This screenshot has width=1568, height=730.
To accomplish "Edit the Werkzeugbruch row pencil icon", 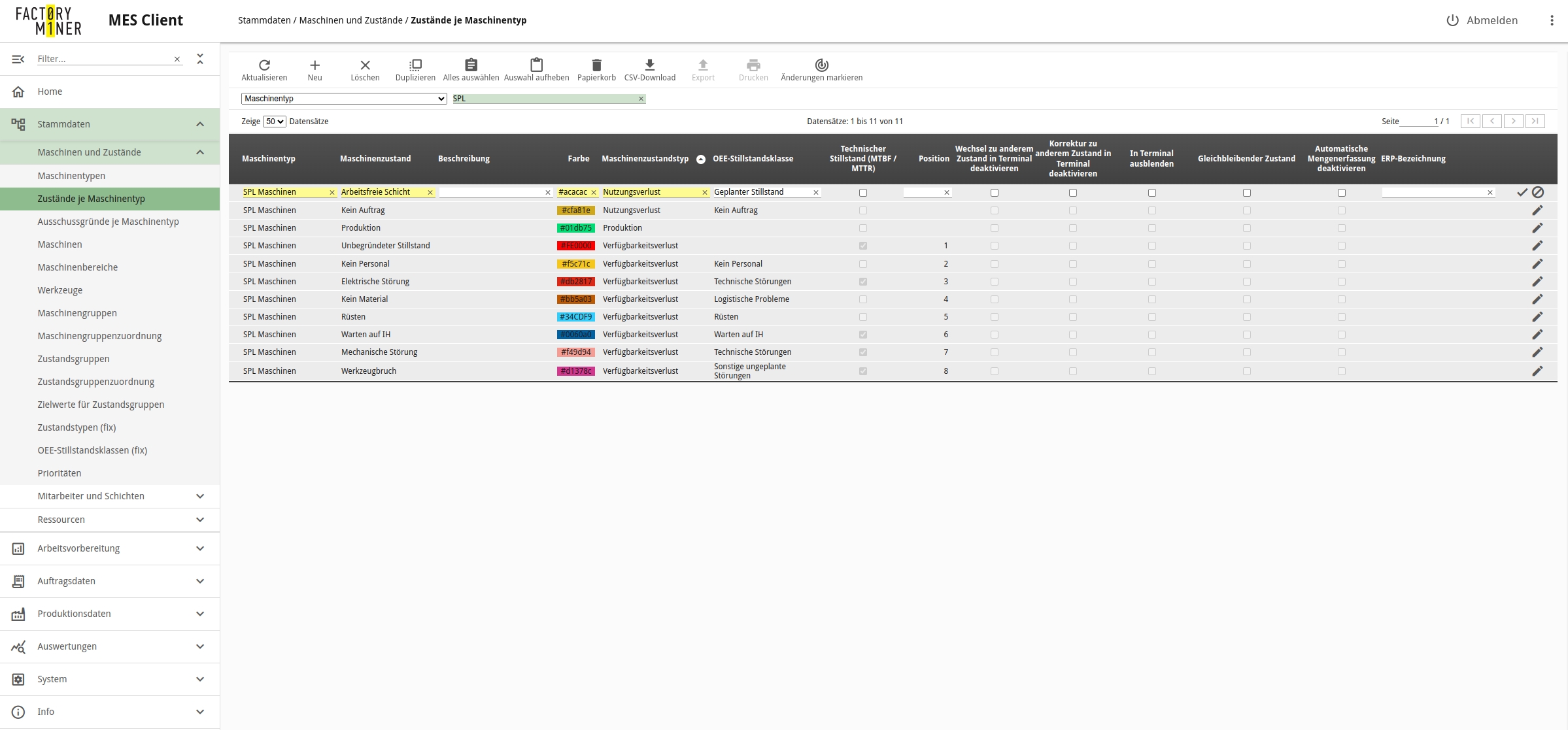I will [x=1537, y=371].
